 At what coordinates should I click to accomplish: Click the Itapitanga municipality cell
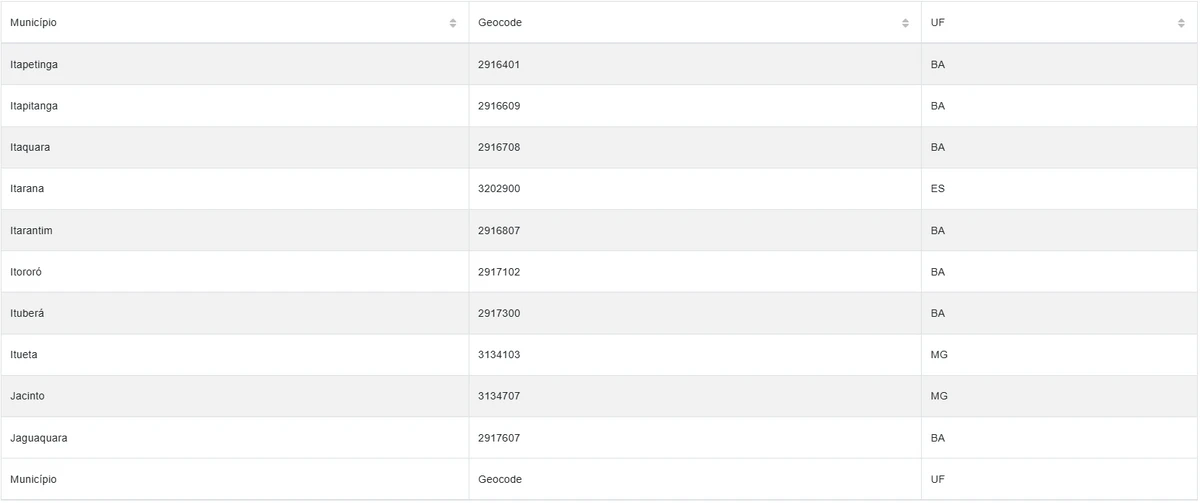point(35,106)
